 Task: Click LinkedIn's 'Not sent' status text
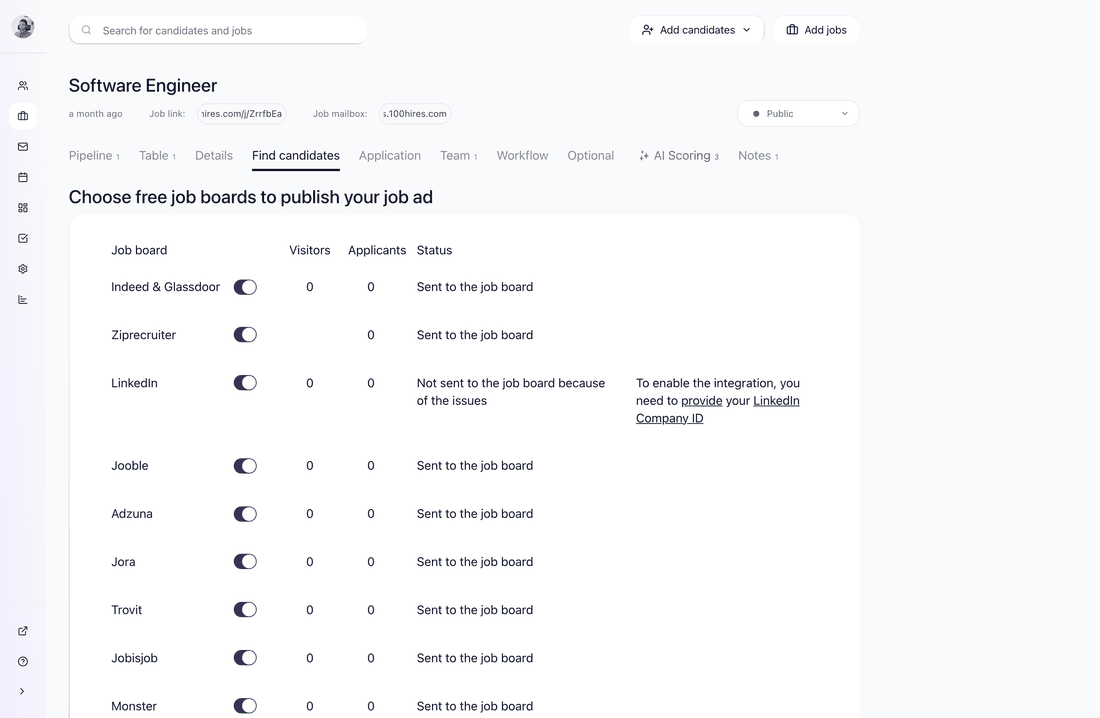(x=511, y=392)
